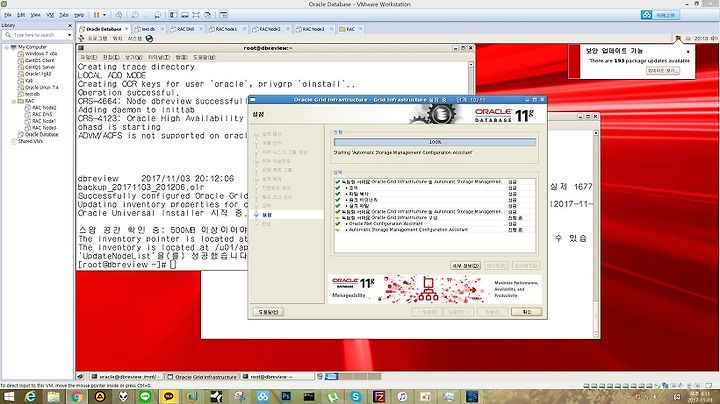Close the Library panel
720x404 pixels.
70,26
